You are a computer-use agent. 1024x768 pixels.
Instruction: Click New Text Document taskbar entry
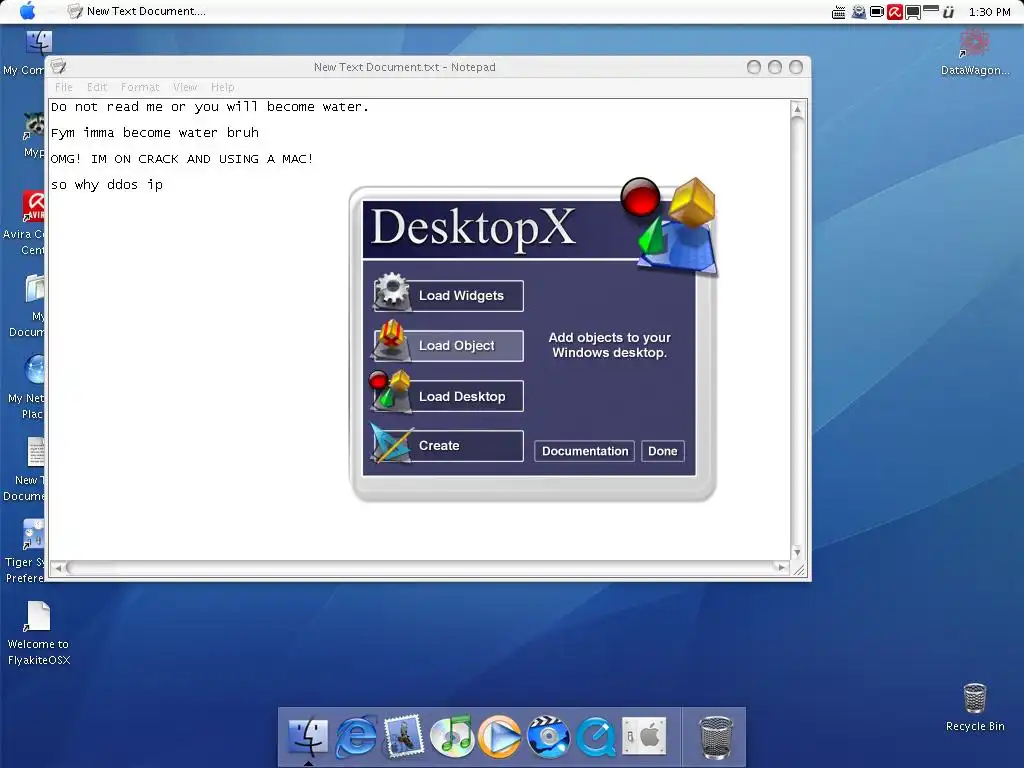tap(136, 11)
